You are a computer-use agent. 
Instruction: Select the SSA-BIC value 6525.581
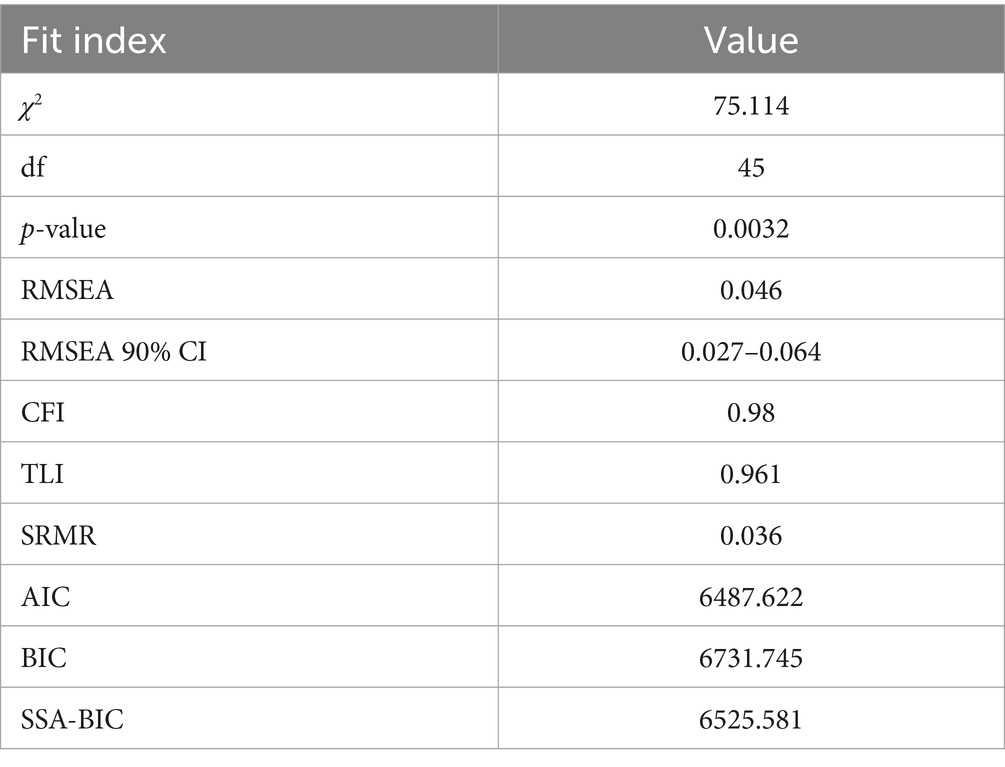pos(751,720)
